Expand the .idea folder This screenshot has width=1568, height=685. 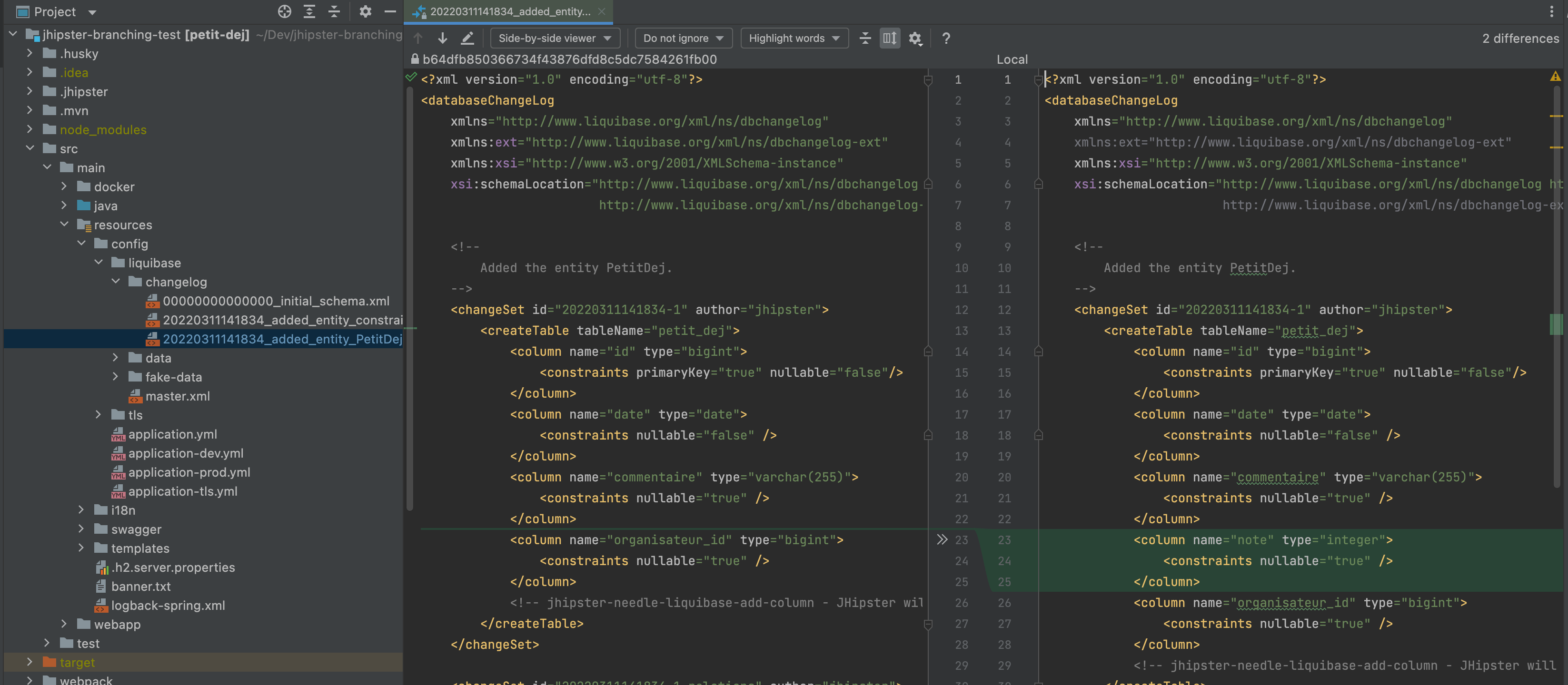point(29,72)
